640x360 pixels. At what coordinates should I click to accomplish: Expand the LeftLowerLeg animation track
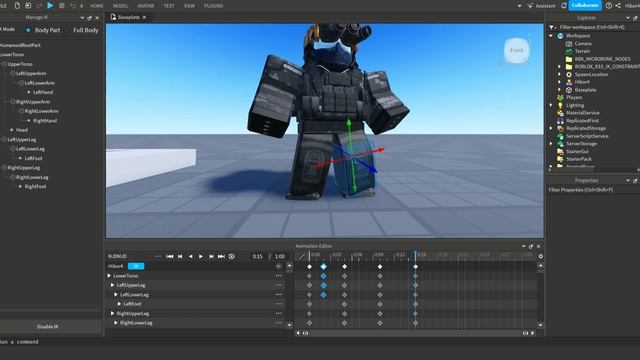point(116,295)
